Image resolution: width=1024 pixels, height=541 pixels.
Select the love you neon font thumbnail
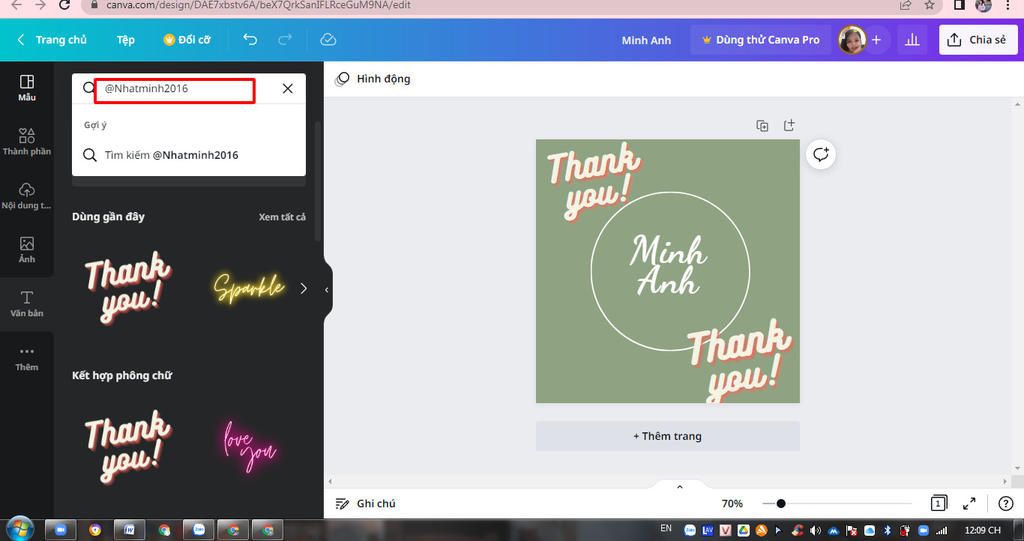pyautogui.click(x=249, y=446)
